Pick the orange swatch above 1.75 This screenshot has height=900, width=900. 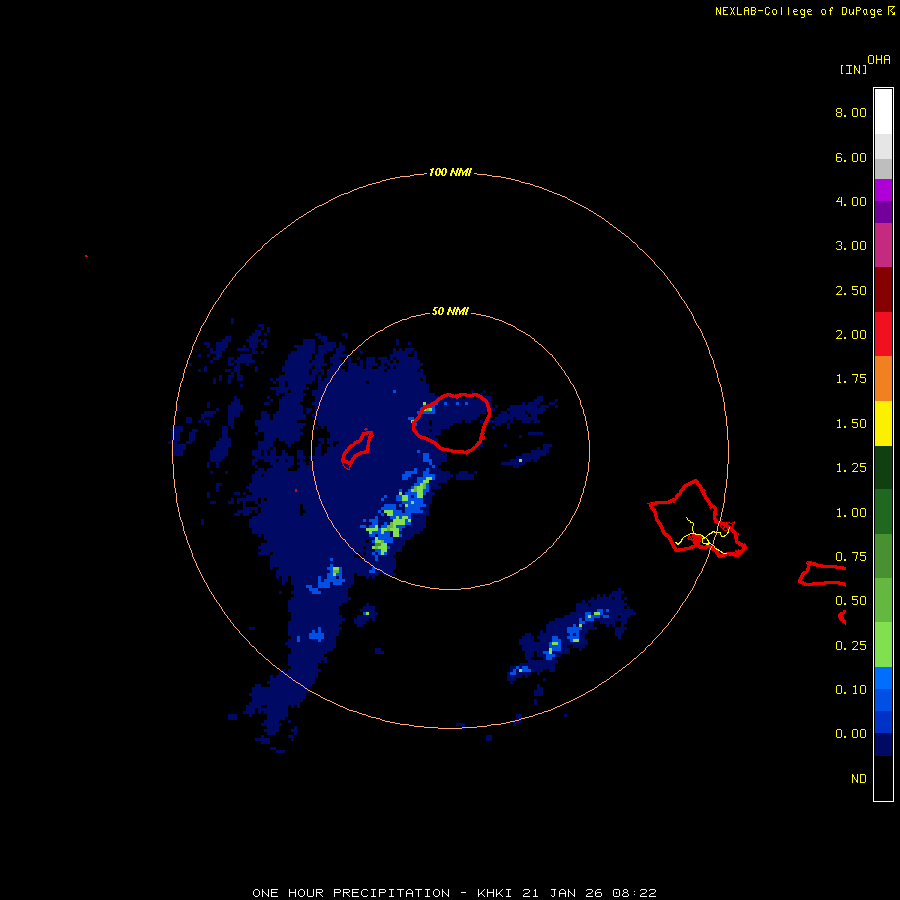click(x=883, y=379)
